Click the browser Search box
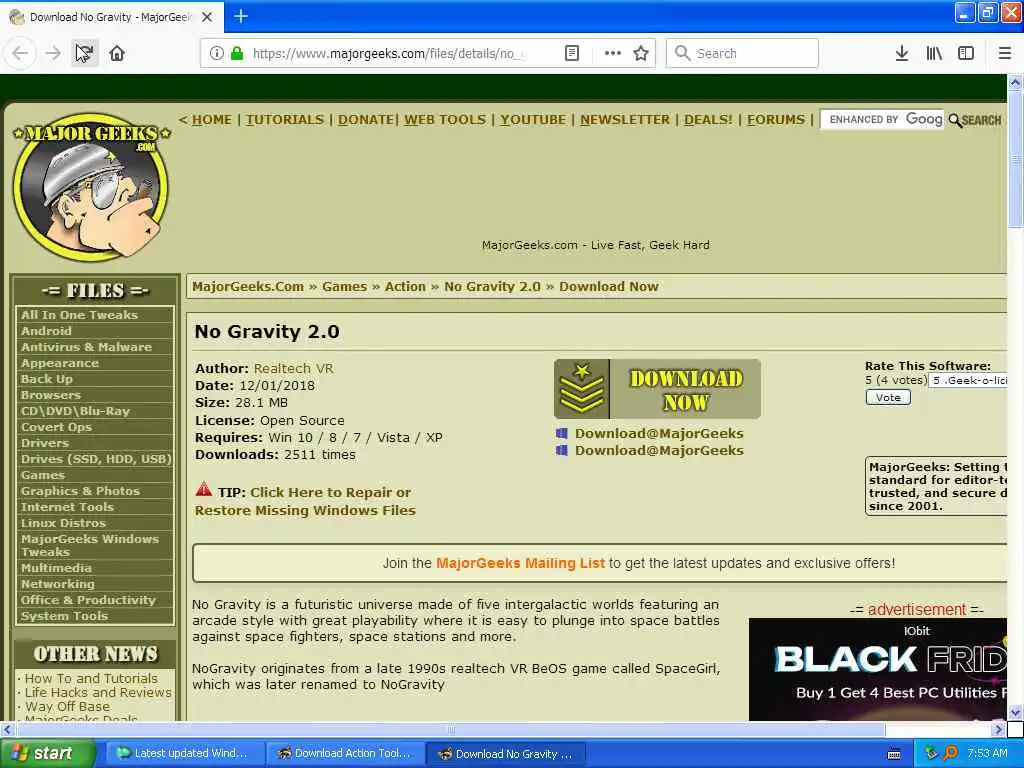 pos(743,54)
